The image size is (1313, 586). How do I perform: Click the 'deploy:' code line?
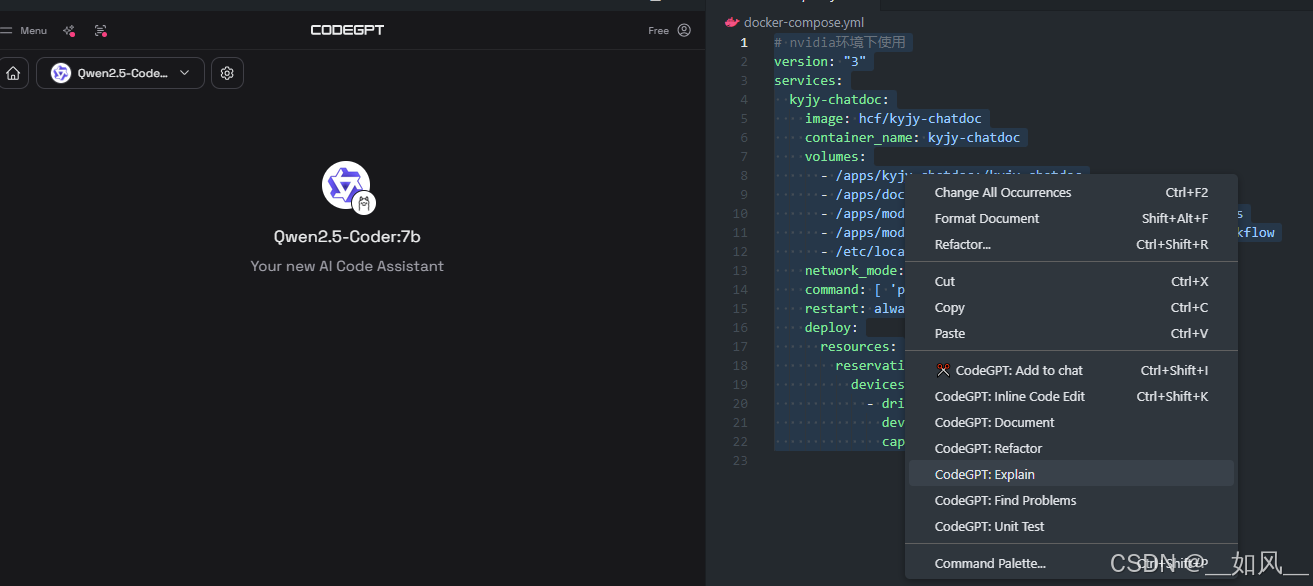click(x=831, y=328)
